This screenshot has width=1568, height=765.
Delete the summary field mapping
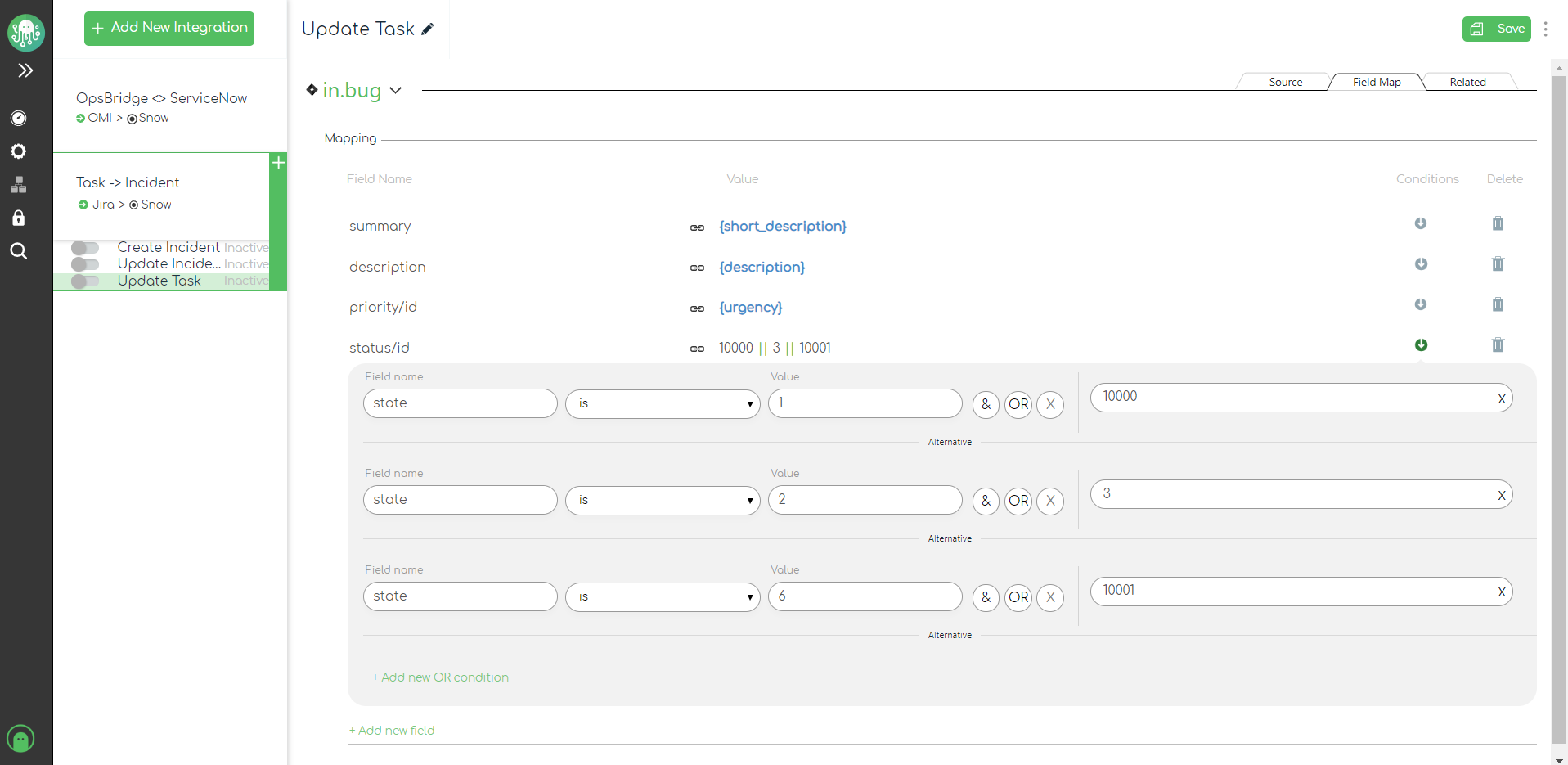tap(1497, 223)
